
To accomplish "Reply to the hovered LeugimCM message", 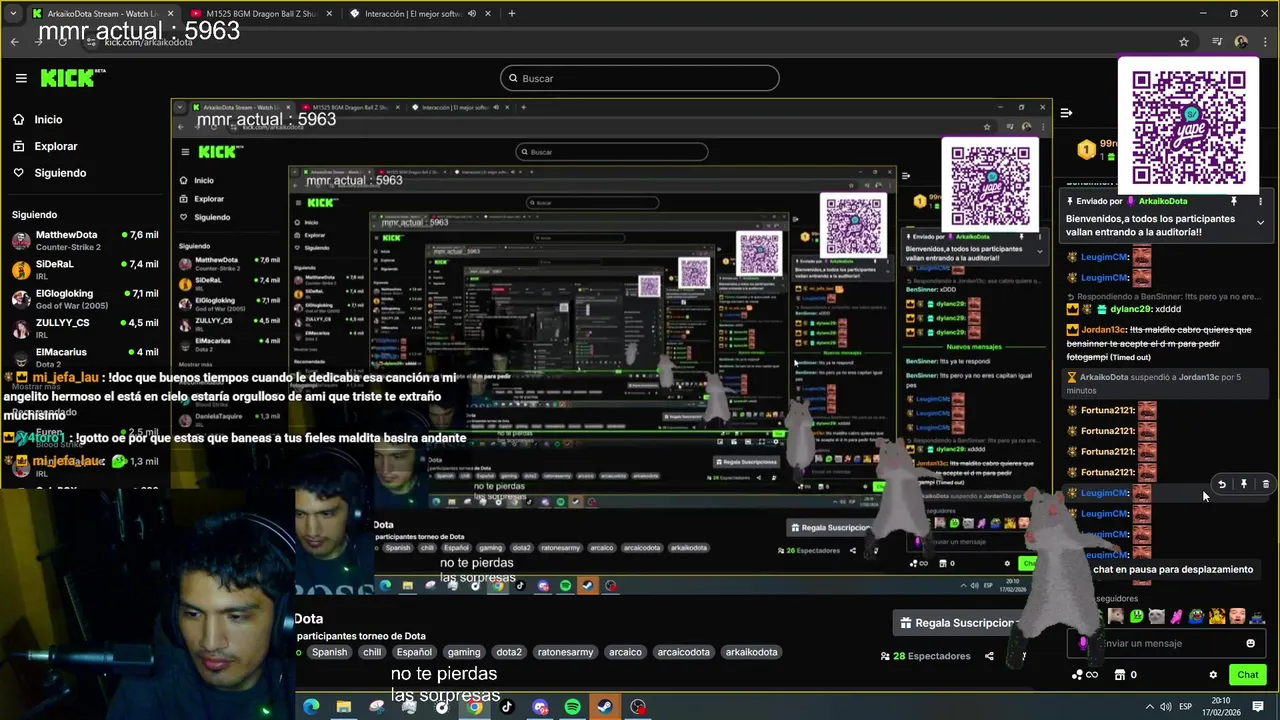I will click(1222, 484).
